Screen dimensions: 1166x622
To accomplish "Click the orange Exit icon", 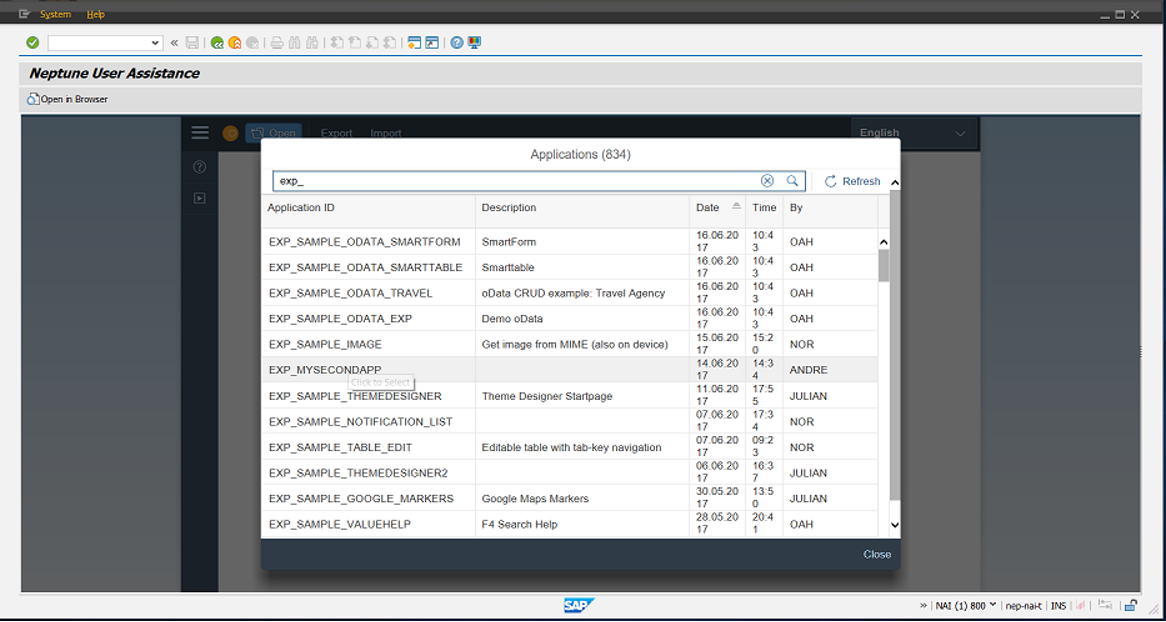I will click(235, 43).
